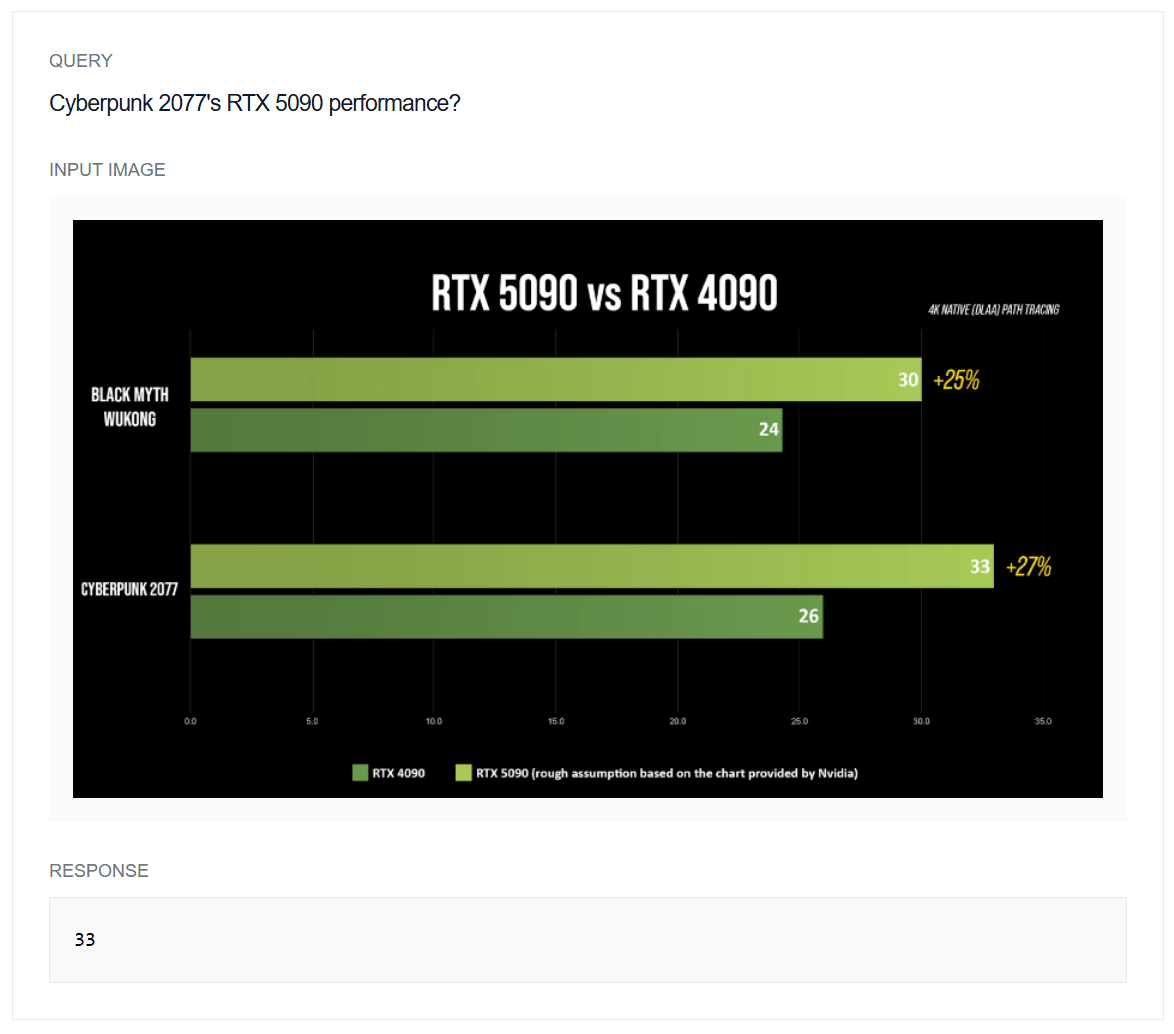Click the query text about Cyberpunk 2077
This screenshot has width=1174, height=1034.
tap(254, 103)
